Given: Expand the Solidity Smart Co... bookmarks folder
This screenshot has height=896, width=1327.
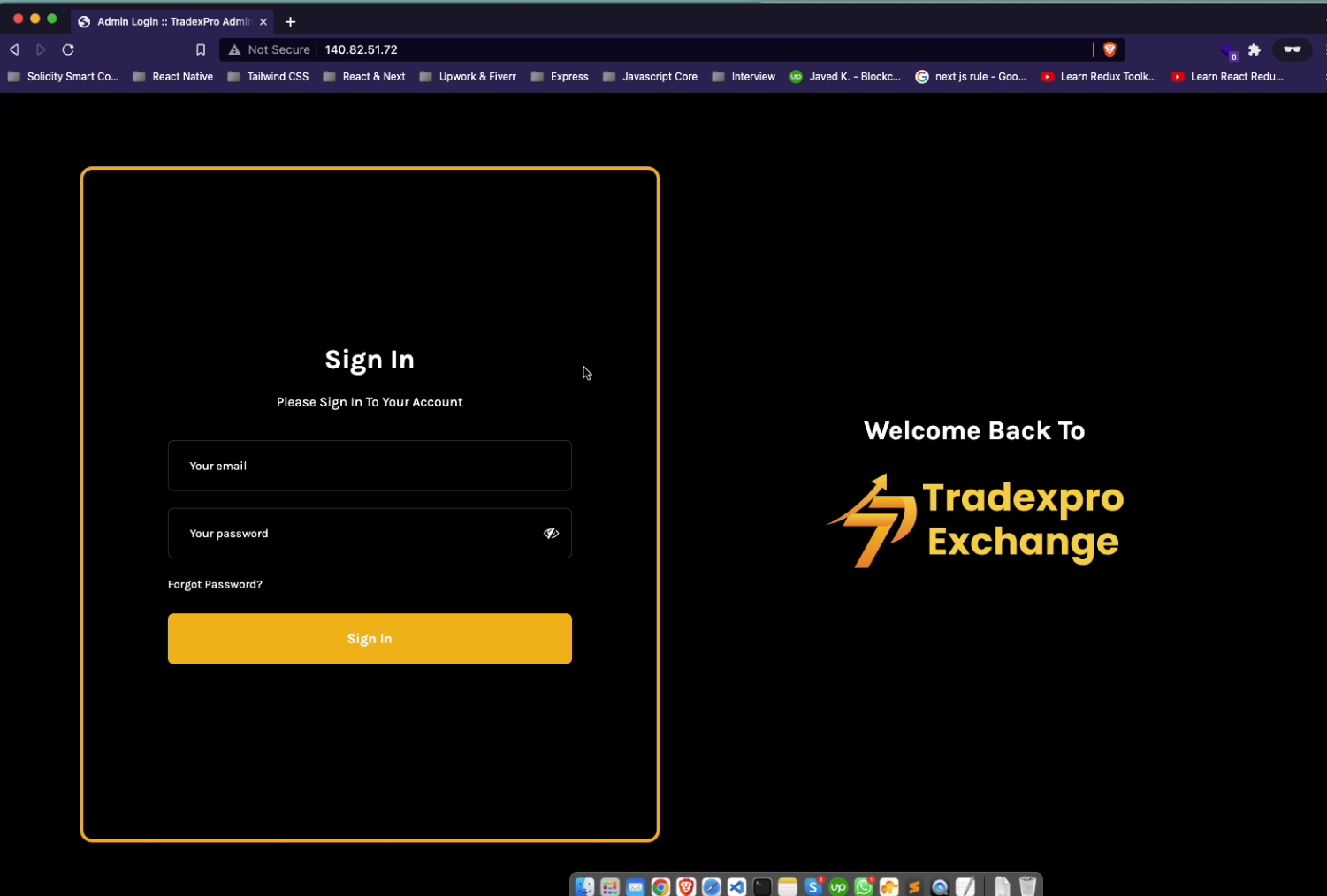Looking at the screenshot, I should point(63,77).
